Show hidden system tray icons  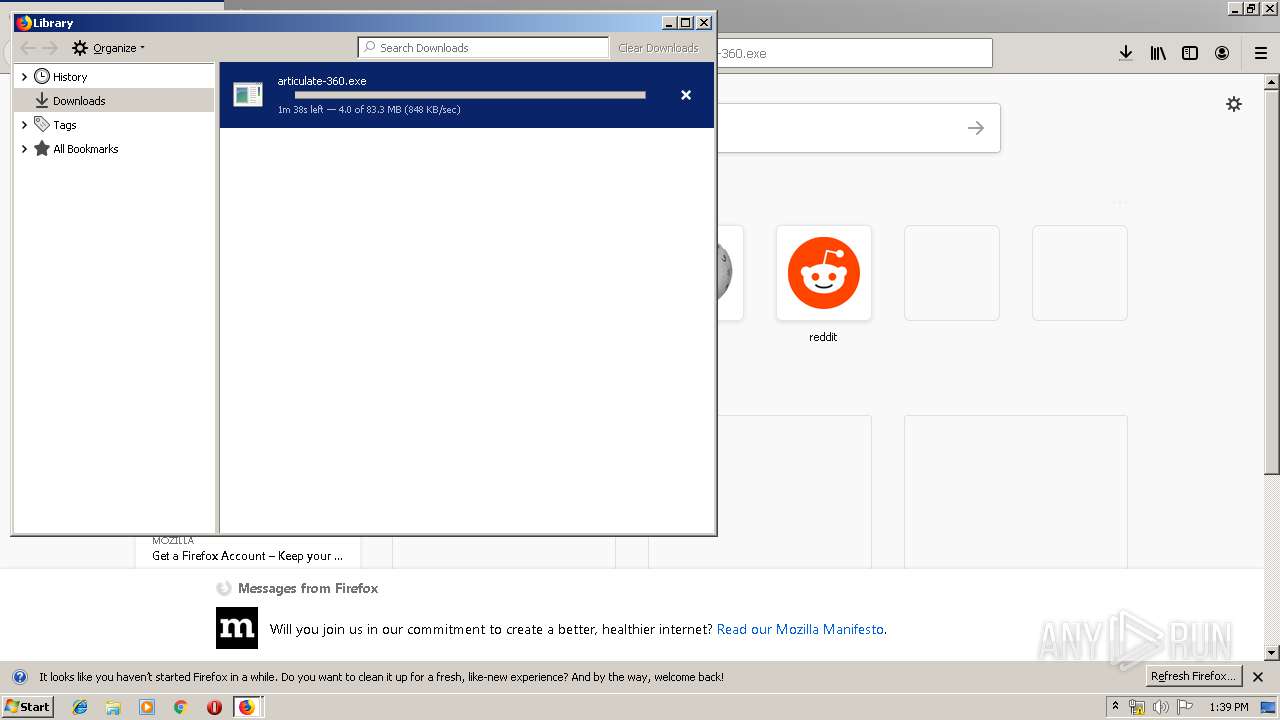pos(1115,707)
